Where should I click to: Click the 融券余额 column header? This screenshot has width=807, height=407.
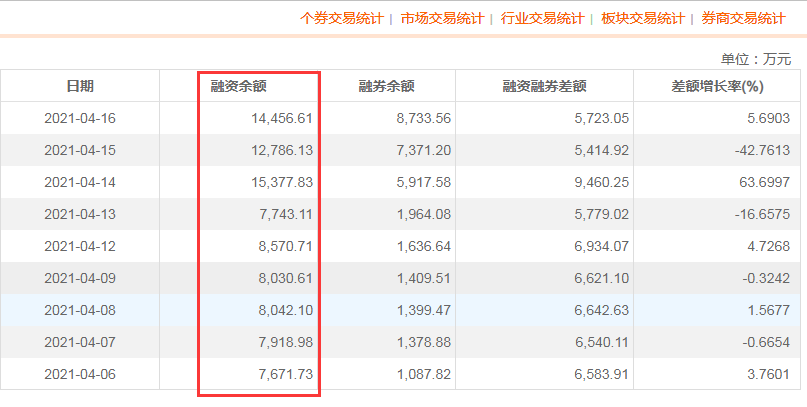pyautogui.click(x=387, y=86)
